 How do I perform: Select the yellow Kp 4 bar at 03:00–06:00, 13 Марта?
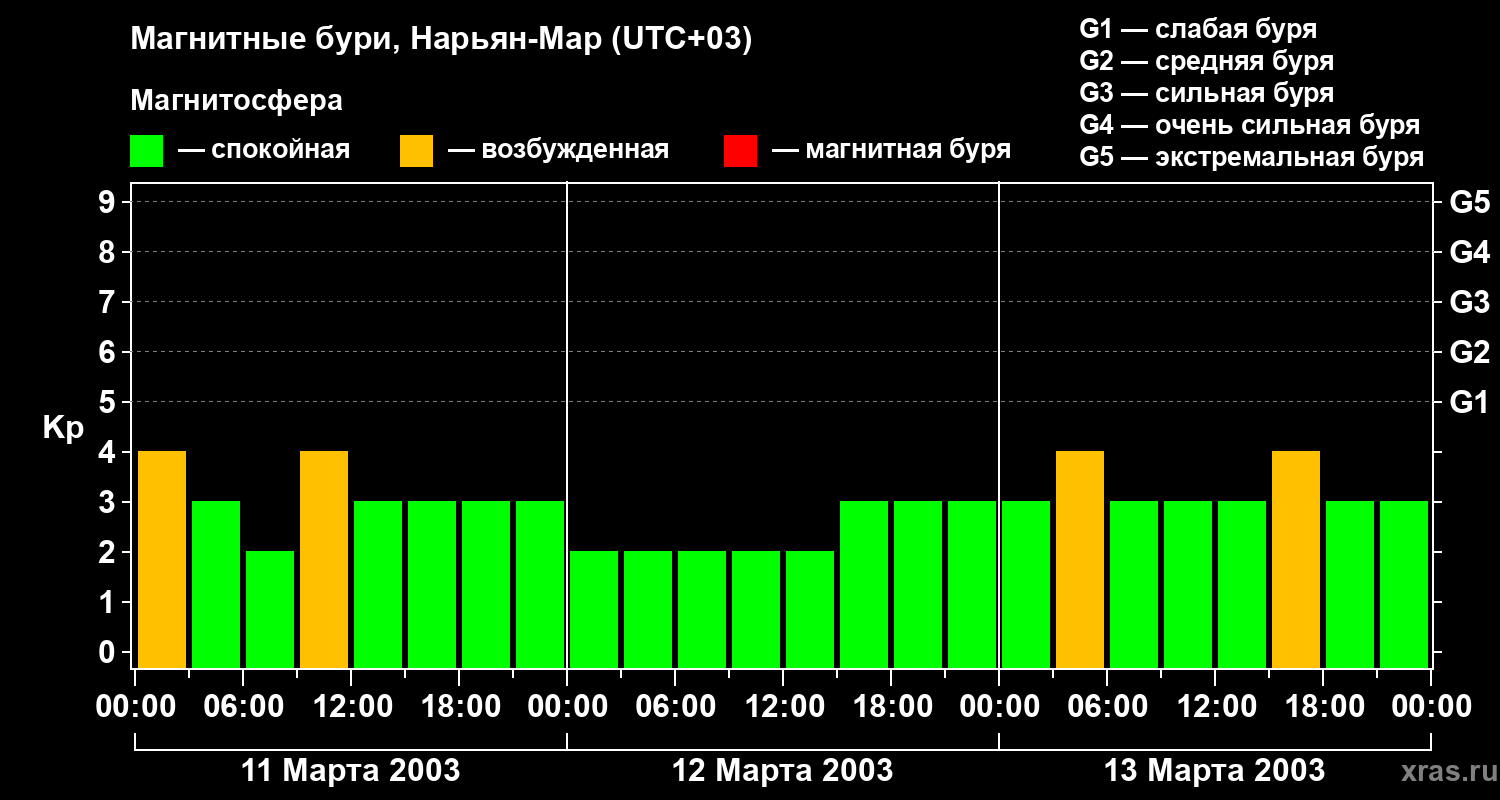click(1080, 559)
